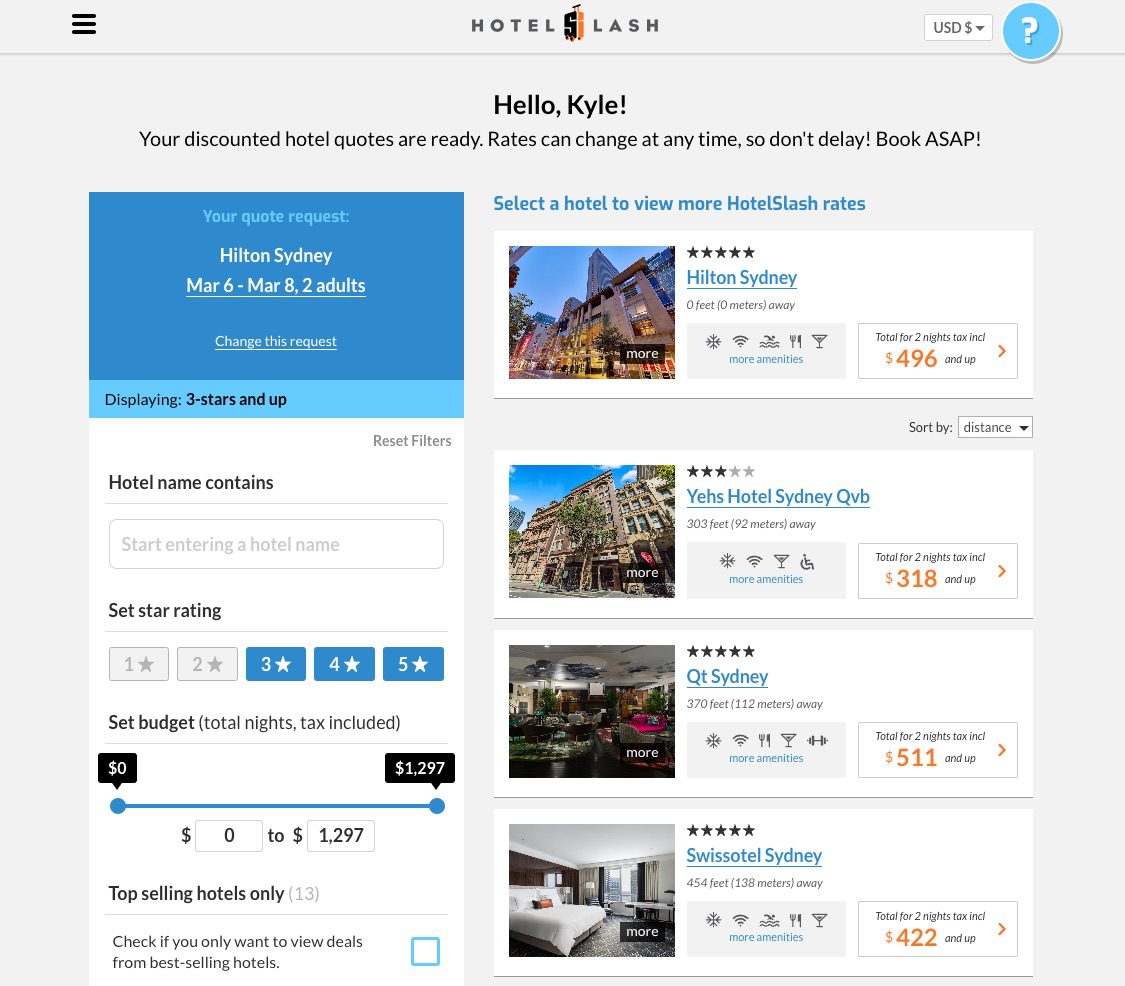Click the hotel name search input field

(x=276, y=543)
